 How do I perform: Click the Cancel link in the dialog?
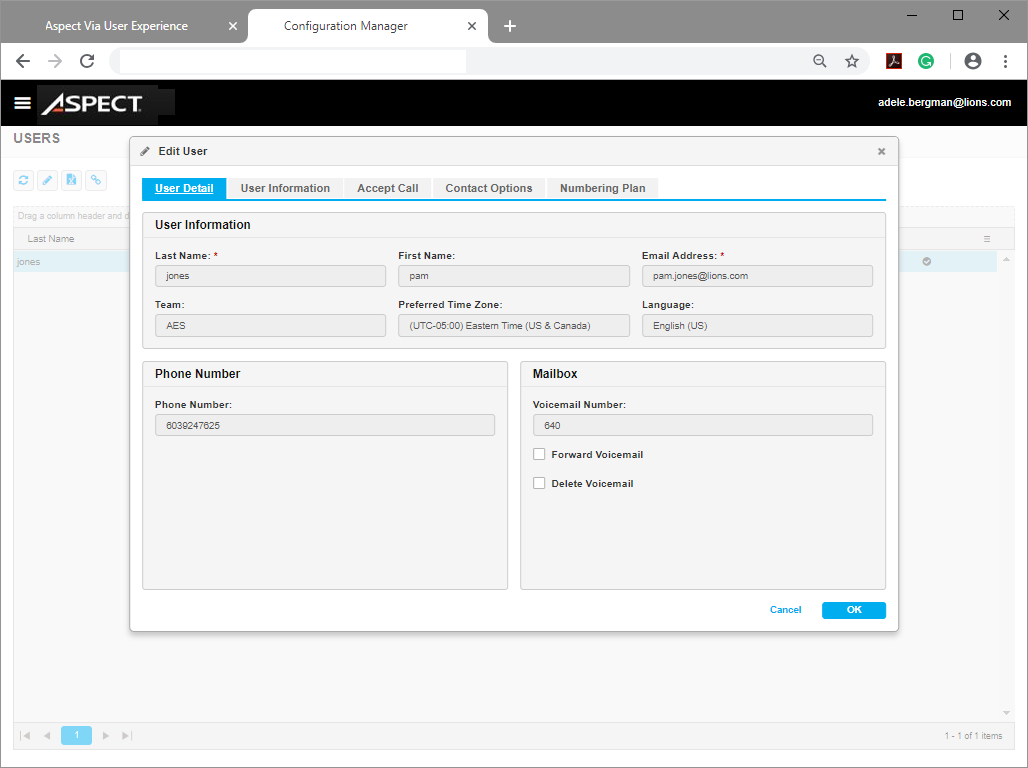coord(785,610)
